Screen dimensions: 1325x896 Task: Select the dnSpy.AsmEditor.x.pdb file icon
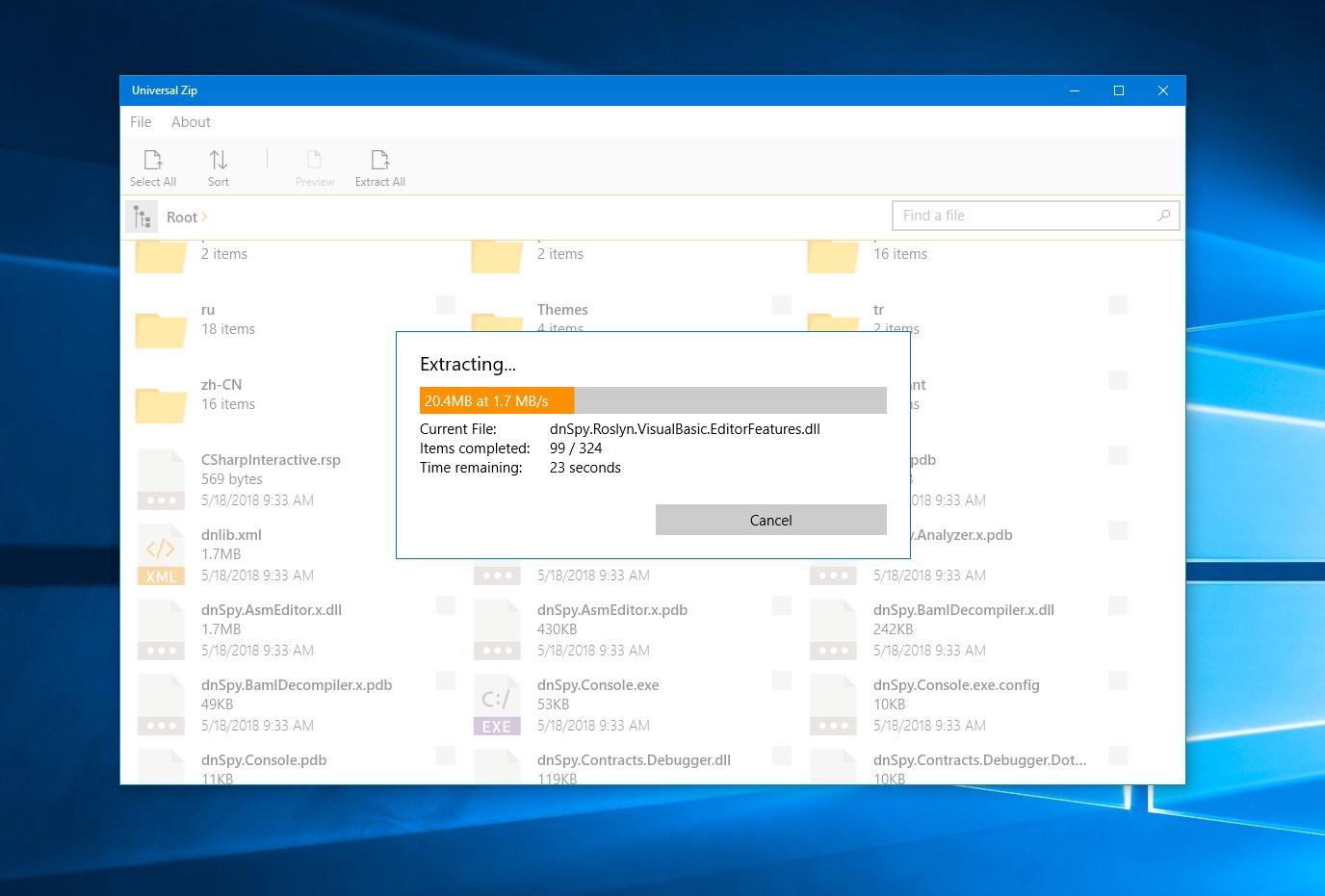[x=497, y=628]
